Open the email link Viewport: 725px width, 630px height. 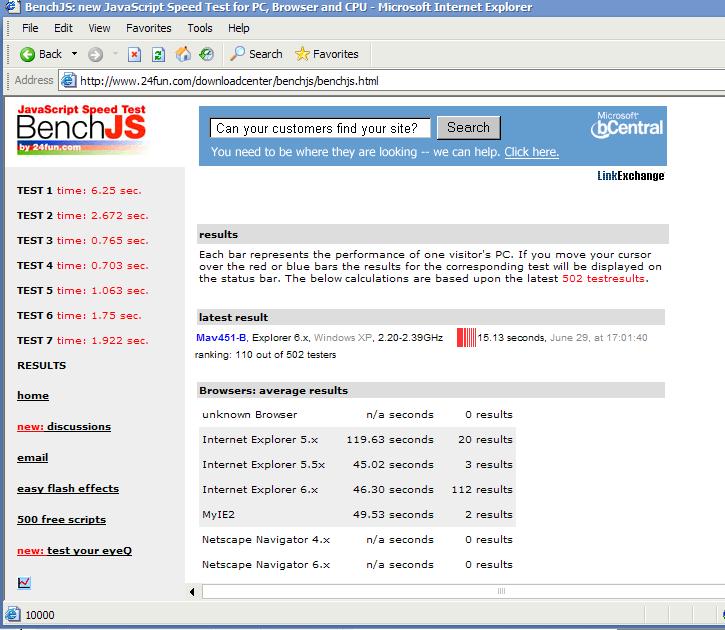click(x=32, y=458)
